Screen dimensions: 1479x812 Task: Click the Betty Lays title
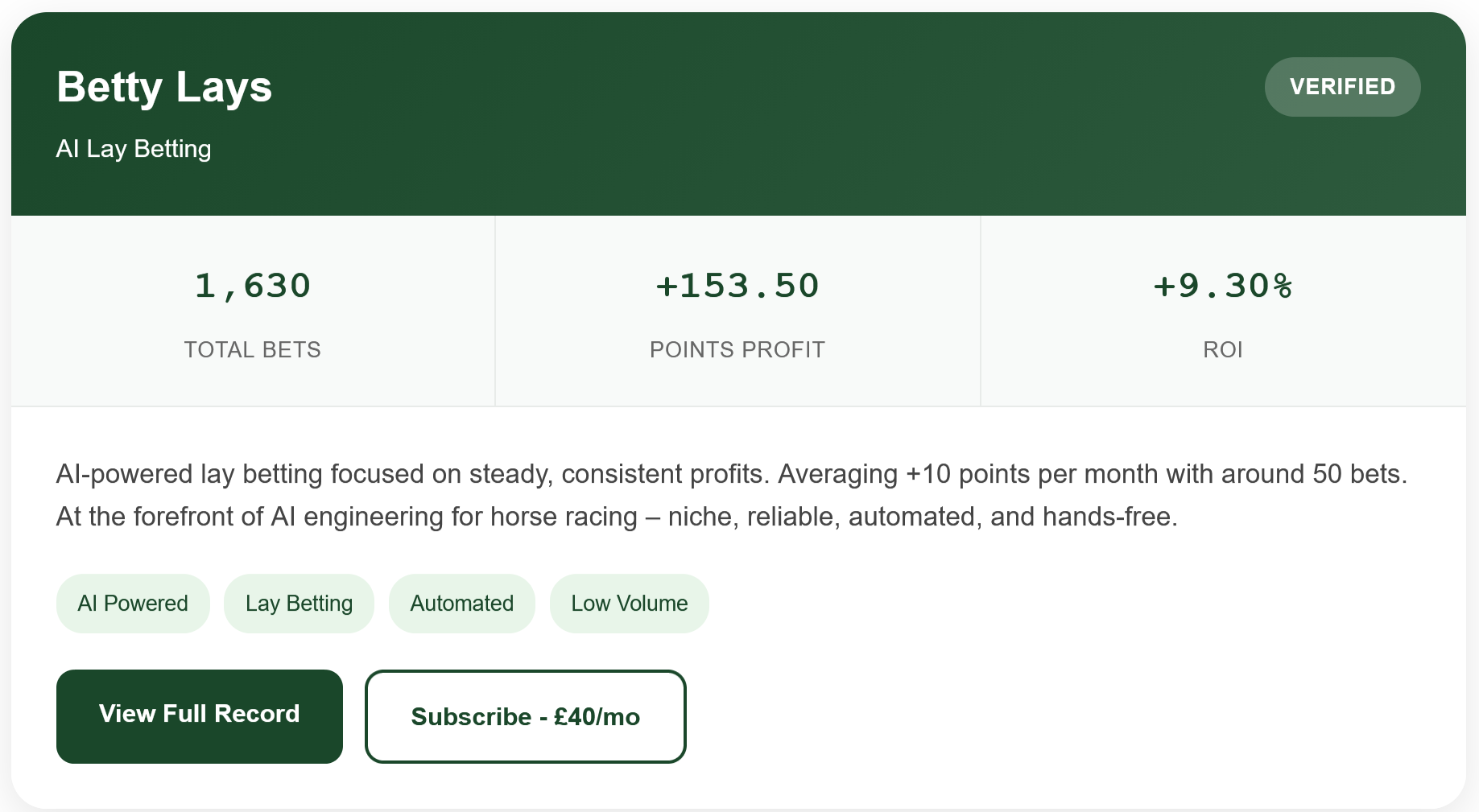click(164, 87)
